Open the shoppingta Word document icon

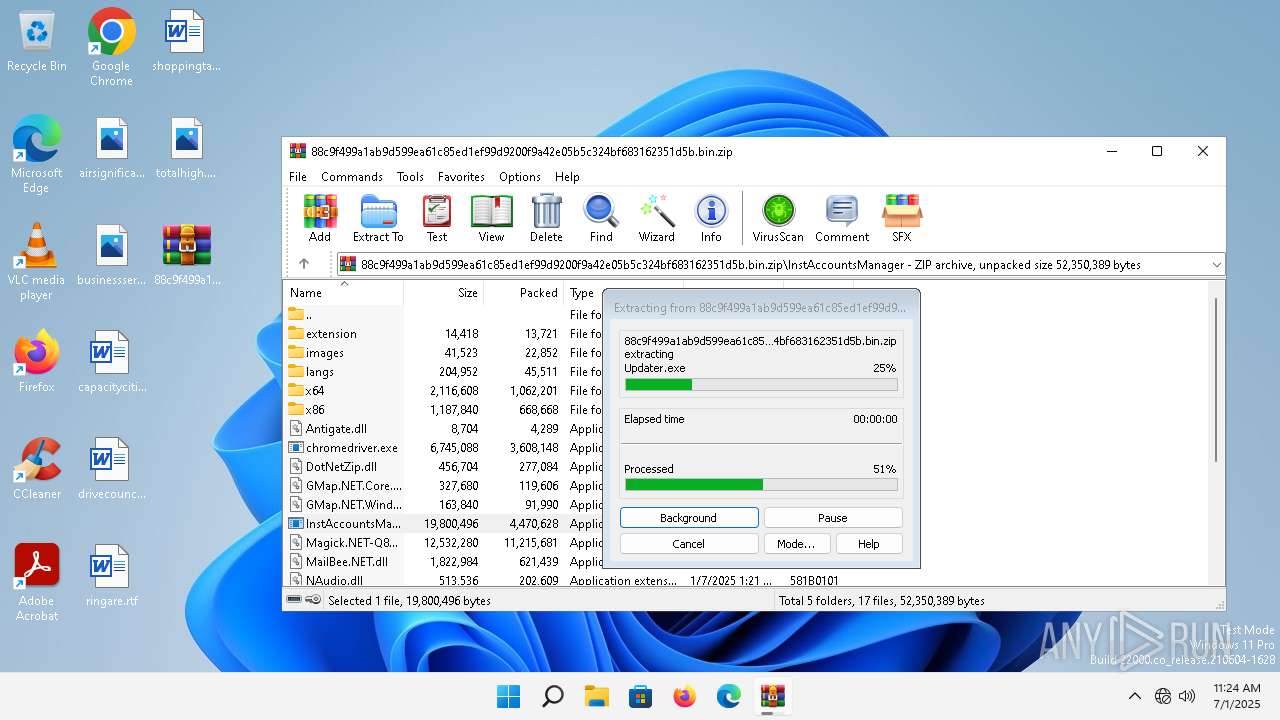pos(186,41)
